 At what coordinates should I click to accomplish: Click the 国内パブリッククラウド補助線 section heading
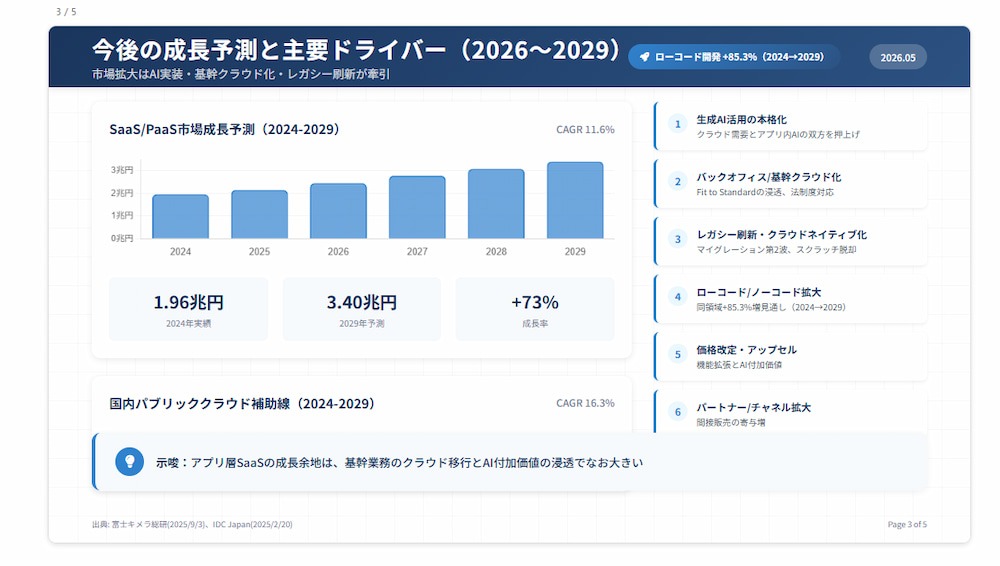pos(242,403)
